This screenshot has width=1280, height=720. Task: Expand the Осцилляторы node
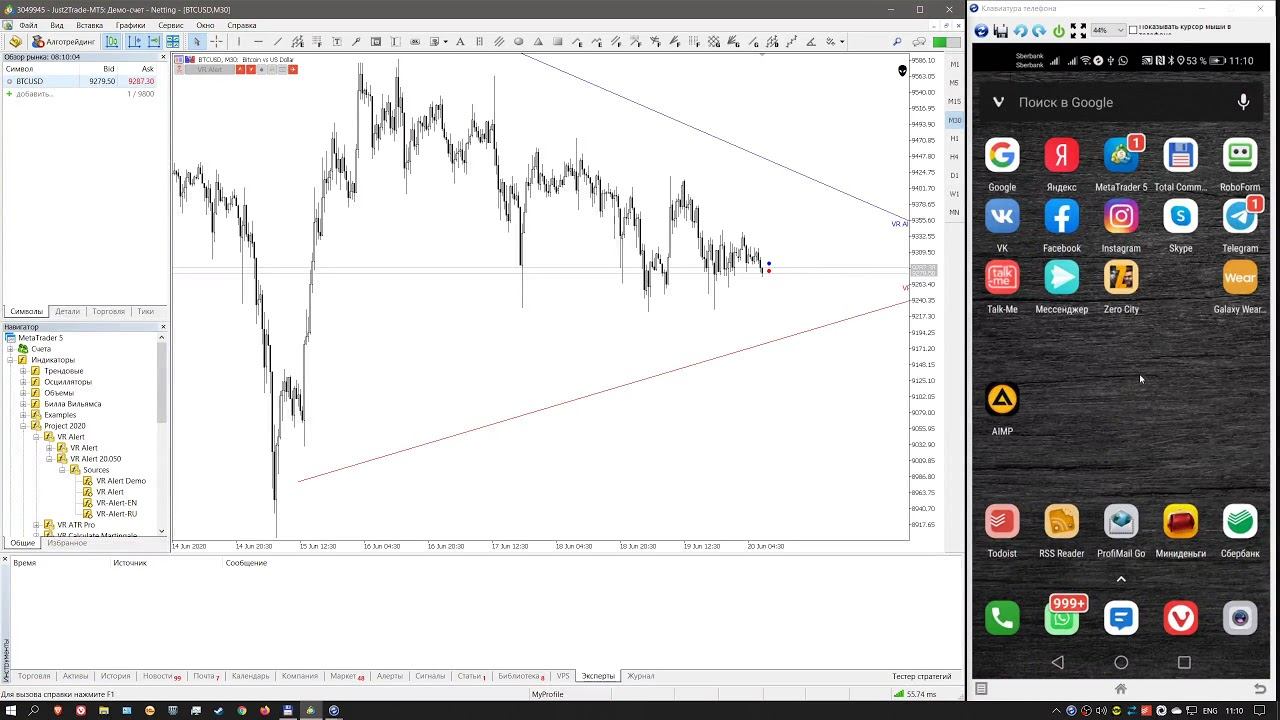23,382
